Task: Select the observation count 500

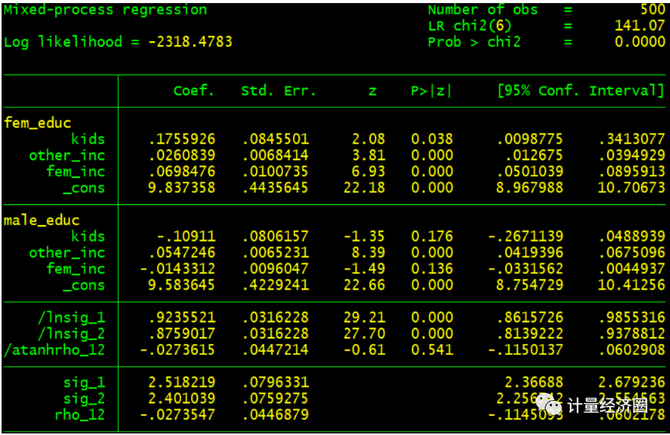Action: tap(652, 9)
